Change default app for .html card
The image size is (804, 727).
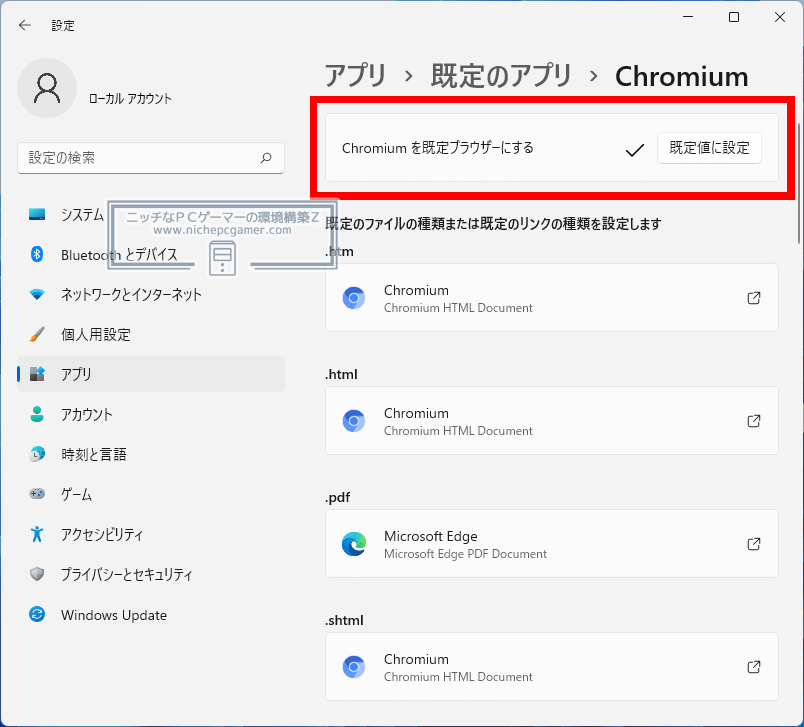[552, 421]
